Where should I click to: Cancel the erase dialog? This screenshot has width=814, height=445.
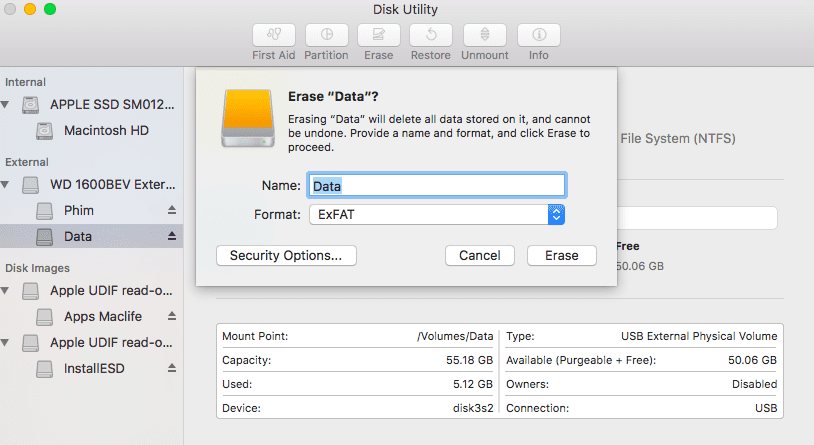tap(480, 255)
